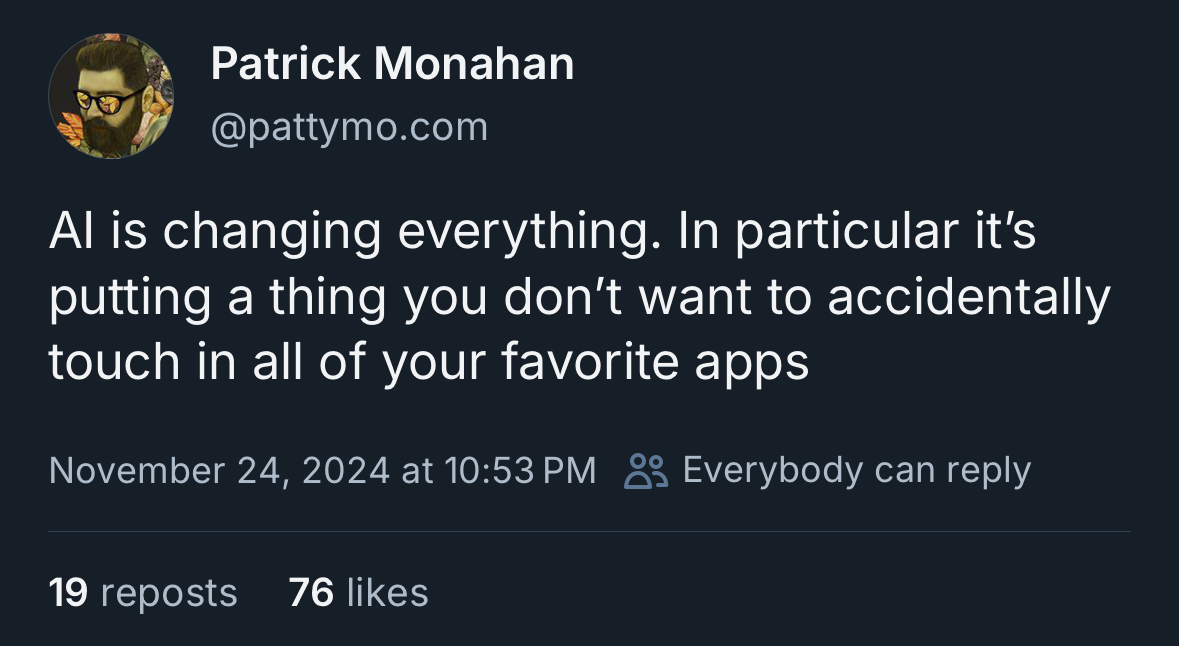This screenshot has width=1179, height=646.
Task: View the 76 likes list
Action: pos(359,592)
